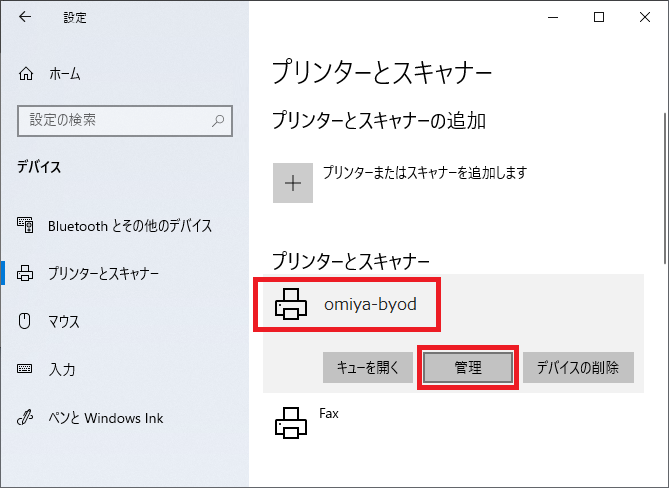Click the mouse icon in sidebar
669x488 pixels.
(x=27, y=322)
